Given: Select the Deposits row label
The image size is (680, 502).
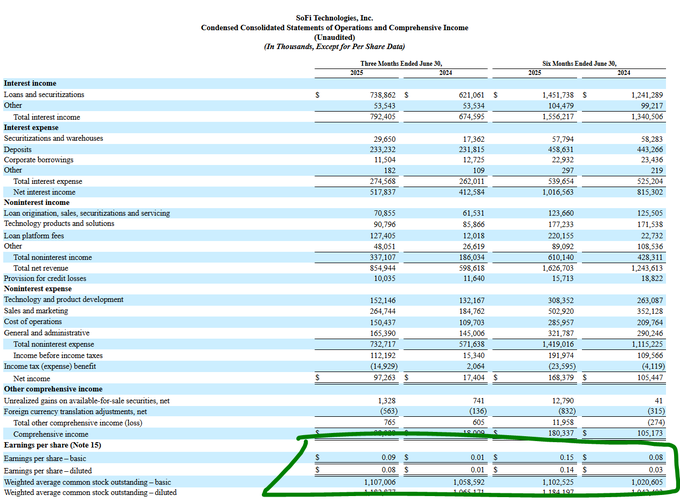Looking at the screenshot, I should [x=21, y=148].
